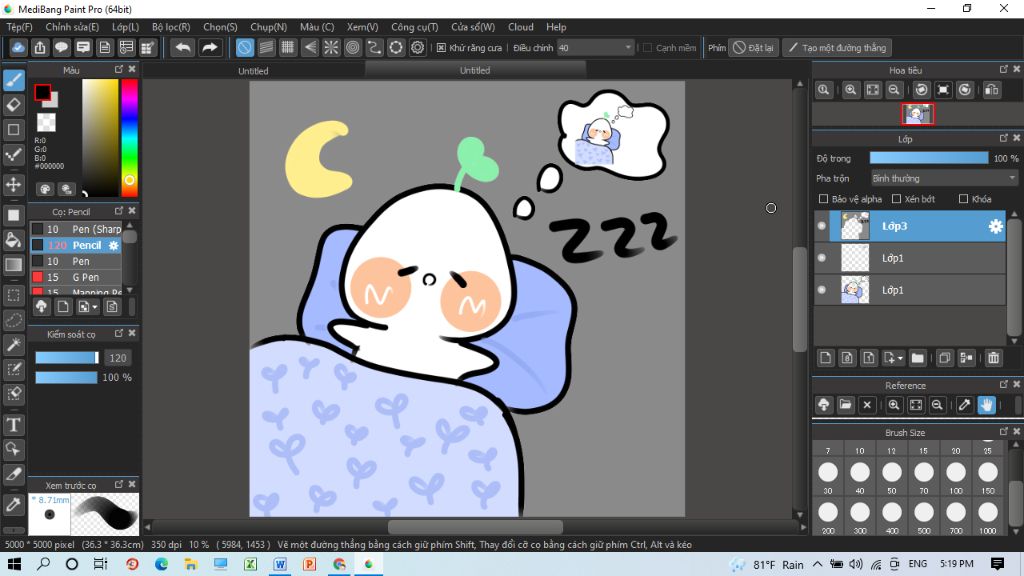Toggle visibility of layer Lớp3
This screenshot has width=1024, height=576.
tap(822, 226)
